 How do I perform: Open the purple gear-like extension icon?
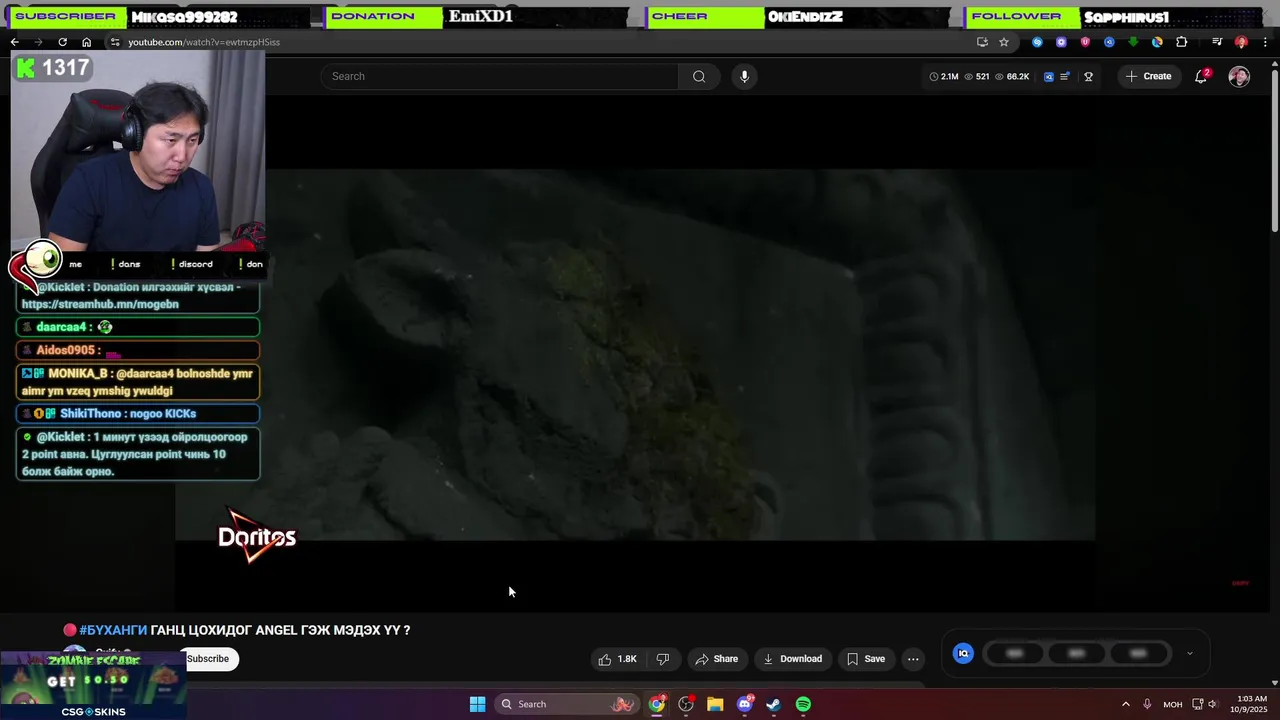coord(1061,42)
